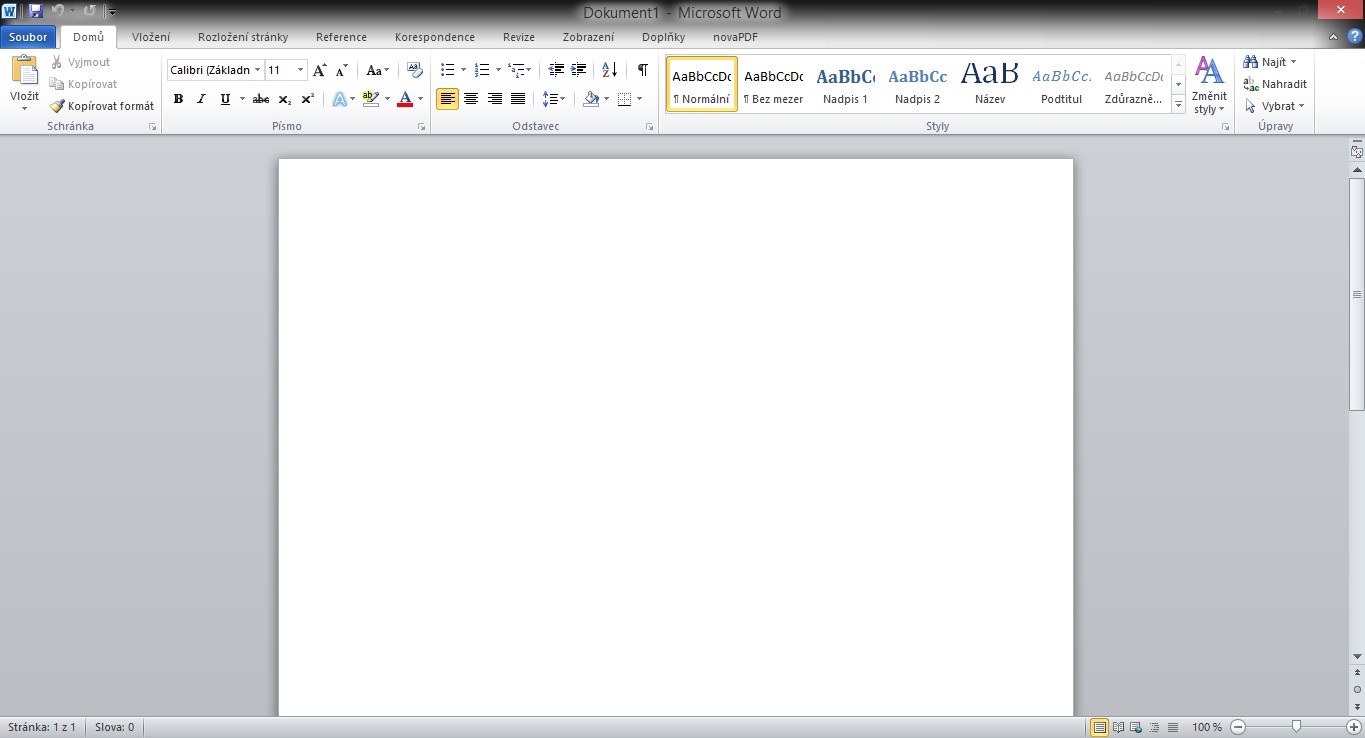This screenshot has height=738, width=1365.
Task: Click the scrollbar down arrow
Action: click(x=1358, y=658)
